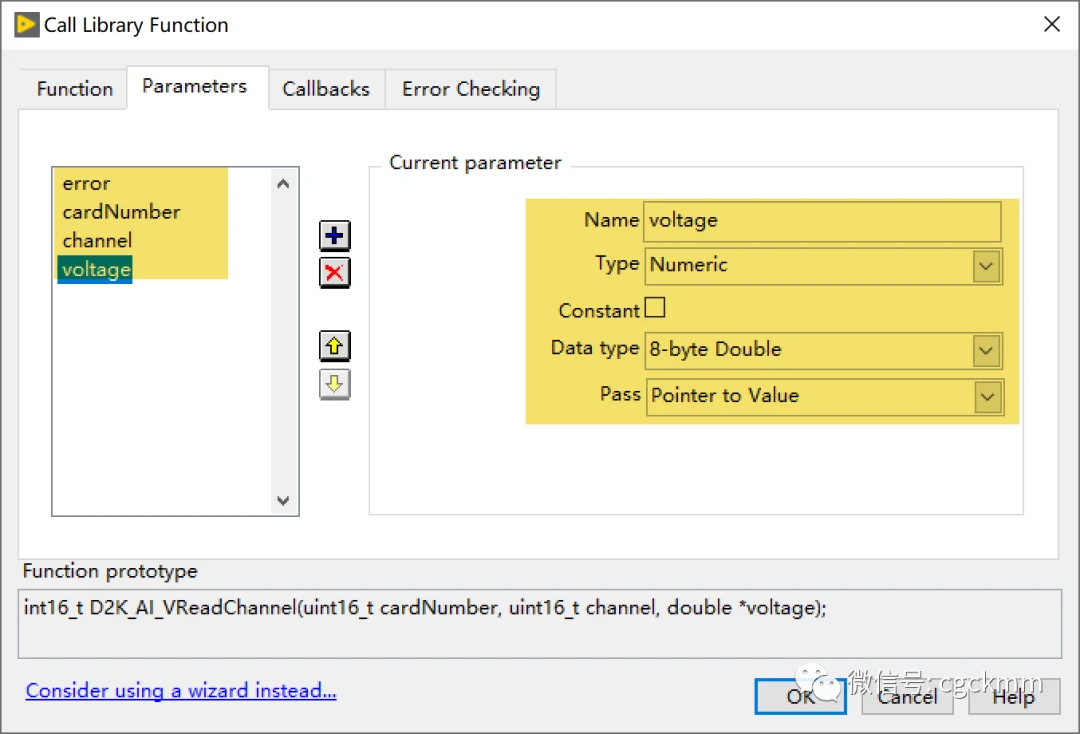Switch to the Function tab
Viewport: 1080px width, 734px height.
75,89
